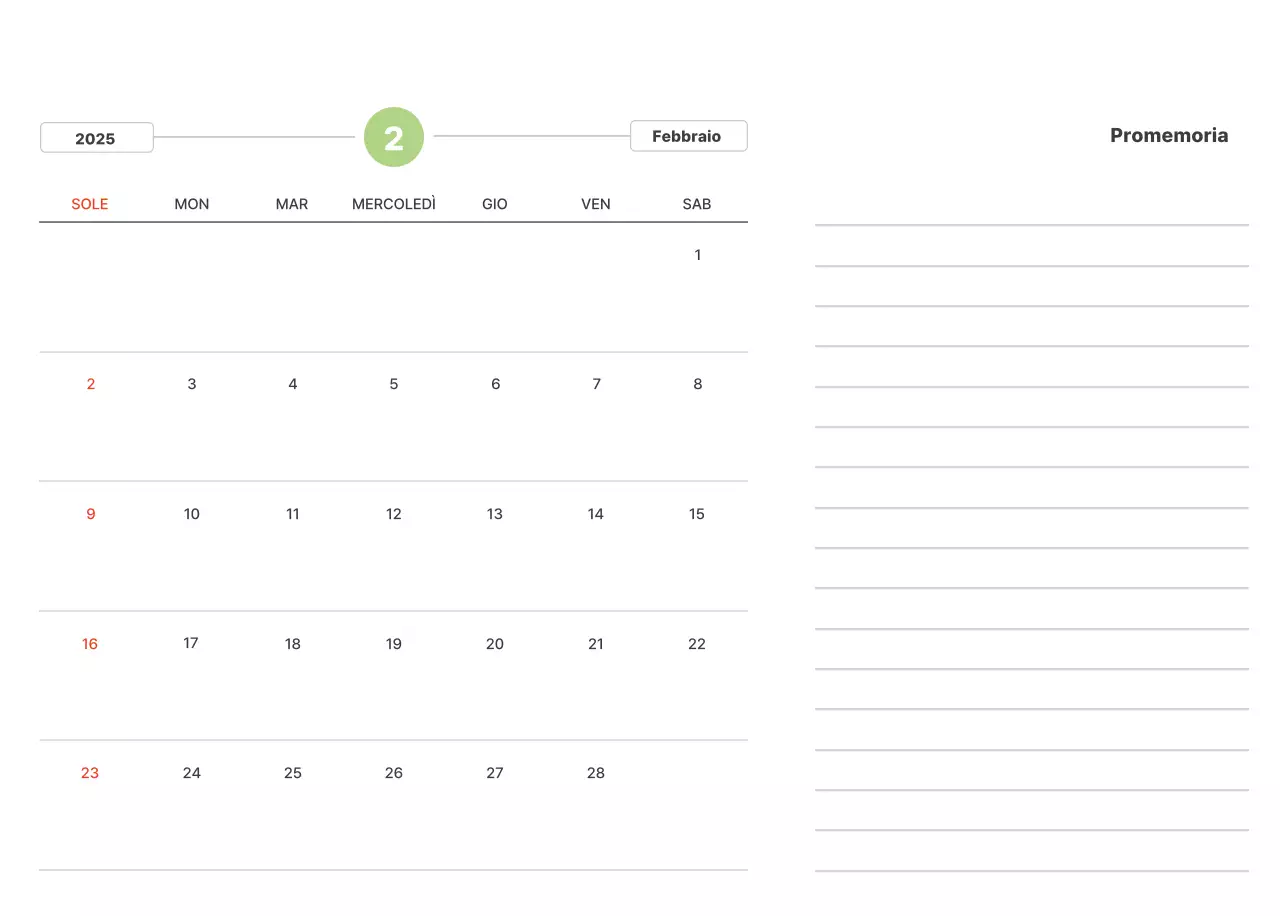
Task: Select Saturday February 1
Action: 697,255
